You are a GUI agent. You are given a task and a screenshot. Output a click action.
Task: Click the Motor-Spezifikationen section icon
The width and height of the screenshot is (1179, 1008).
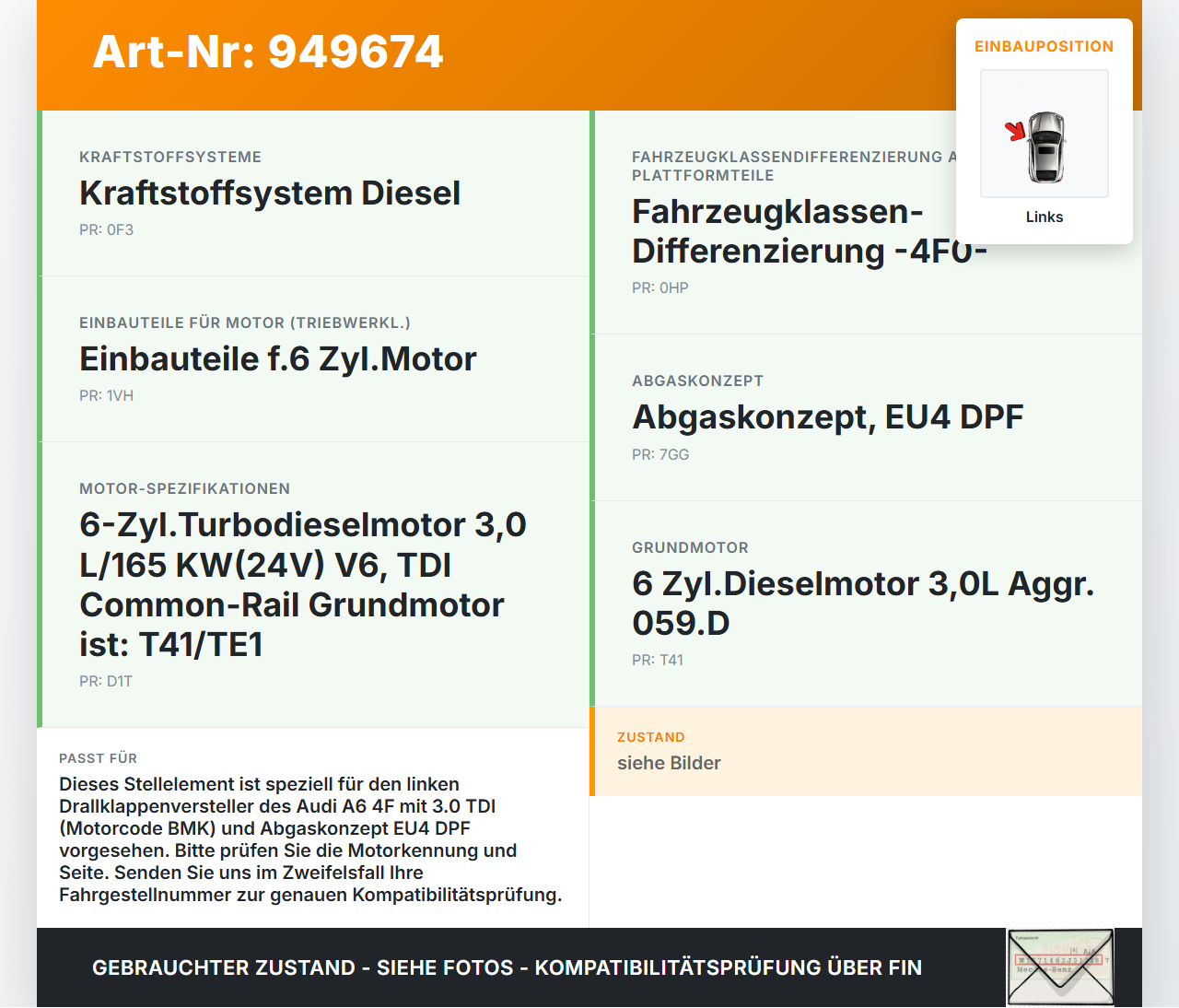[x=184, y=488]
